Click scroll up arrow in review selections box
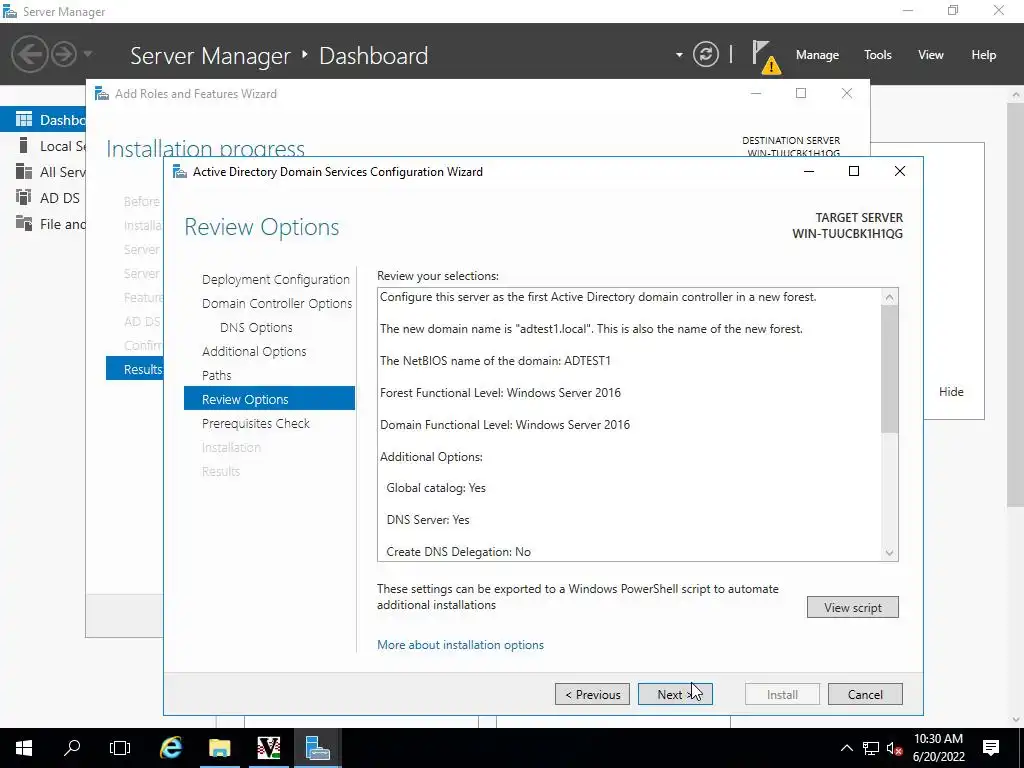Viewport: 1024px width, 768px height. (x=889, y=297)
